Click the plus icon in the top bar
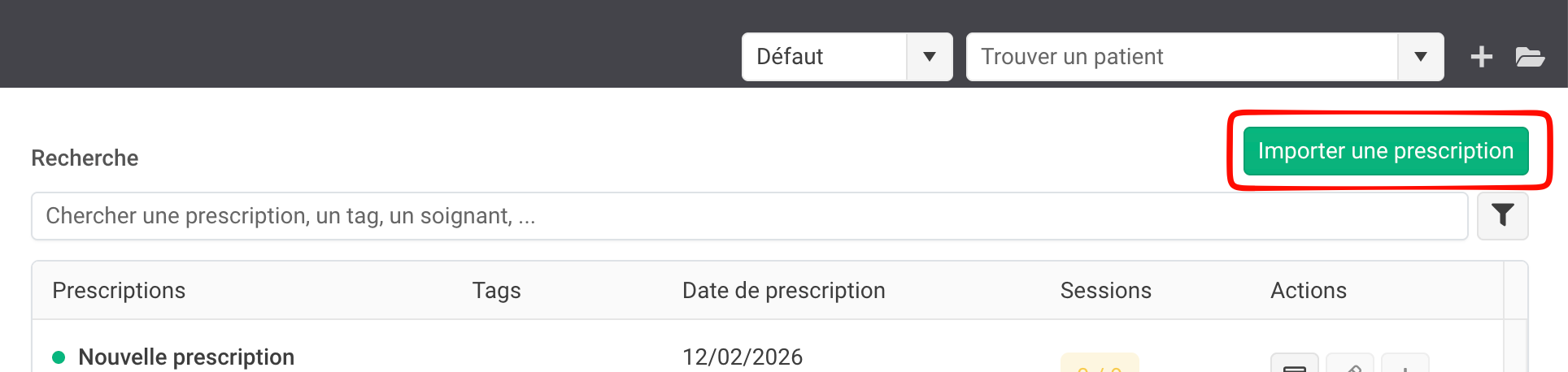The image size is (1568, 372). click(1481, 57)
